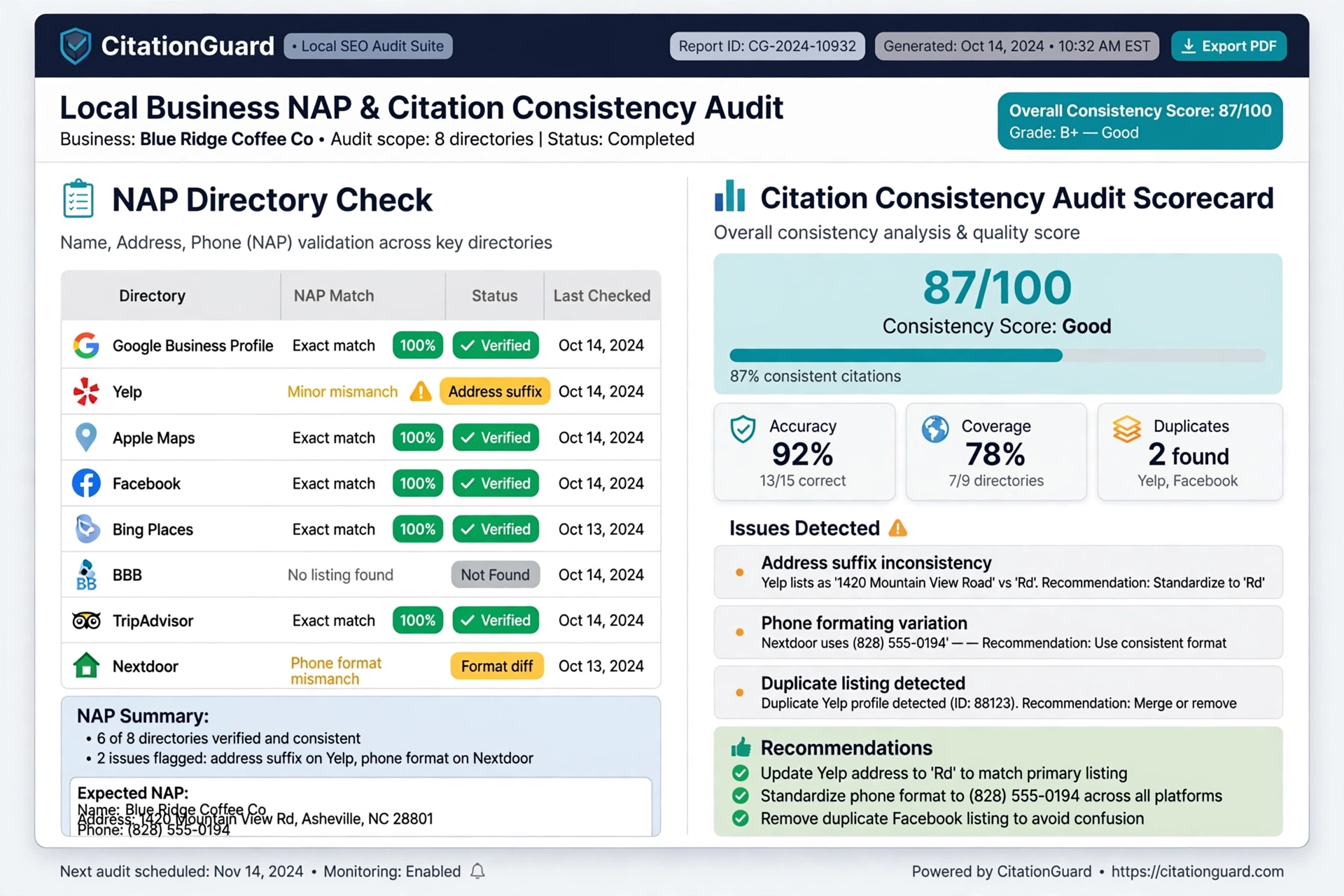Viewport: 1344px width, 896px height.
Task: Click the 'Blue Ridge Coffee Co' business name
Action: pos(226,139)
